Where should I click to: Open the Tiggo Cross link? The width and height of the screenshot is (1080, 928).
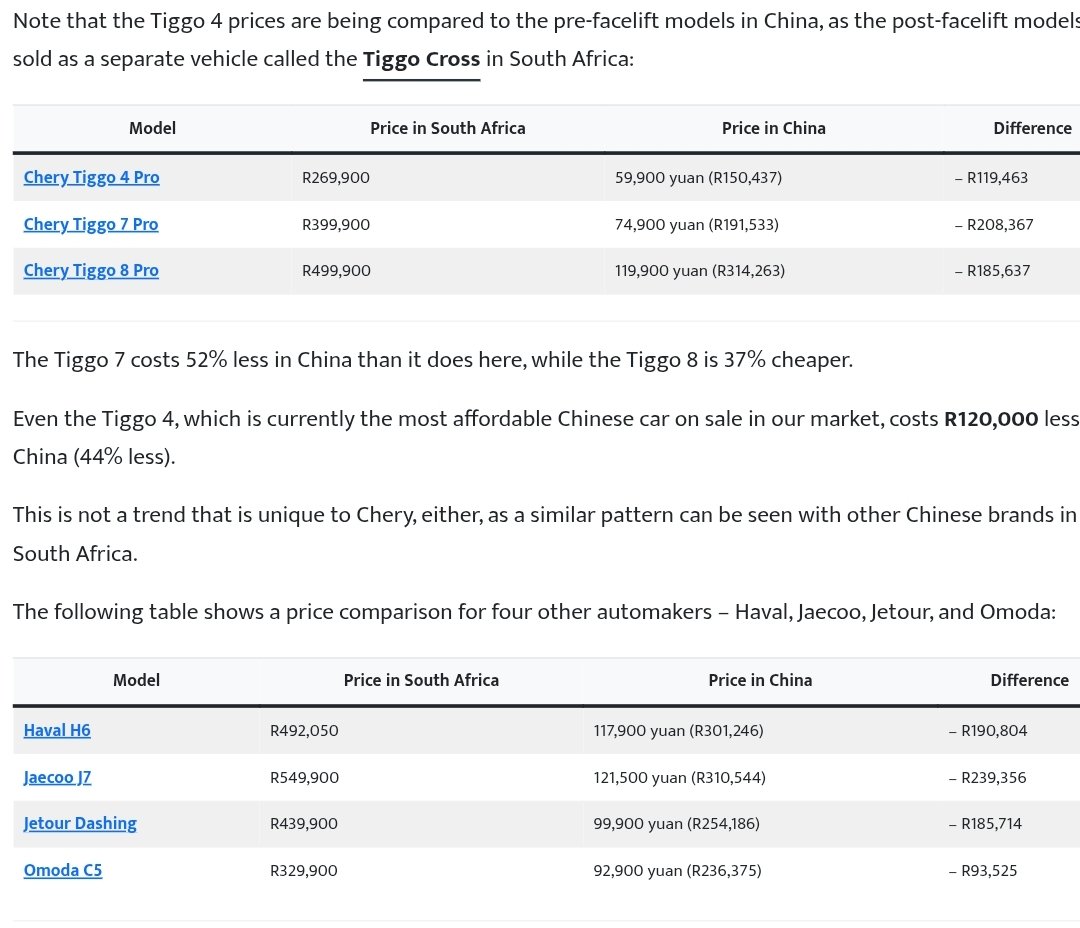(x=421, y=59)
